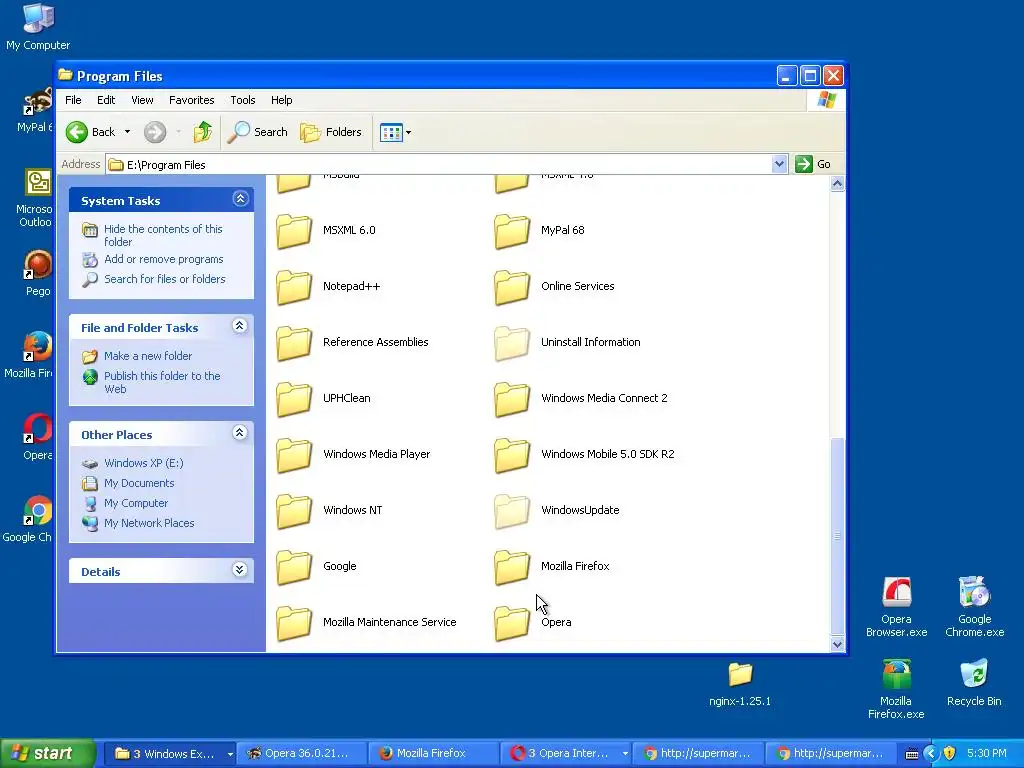Click the Go button next to address bar
The image size is (1024, 768).
(x=813, y=165)
